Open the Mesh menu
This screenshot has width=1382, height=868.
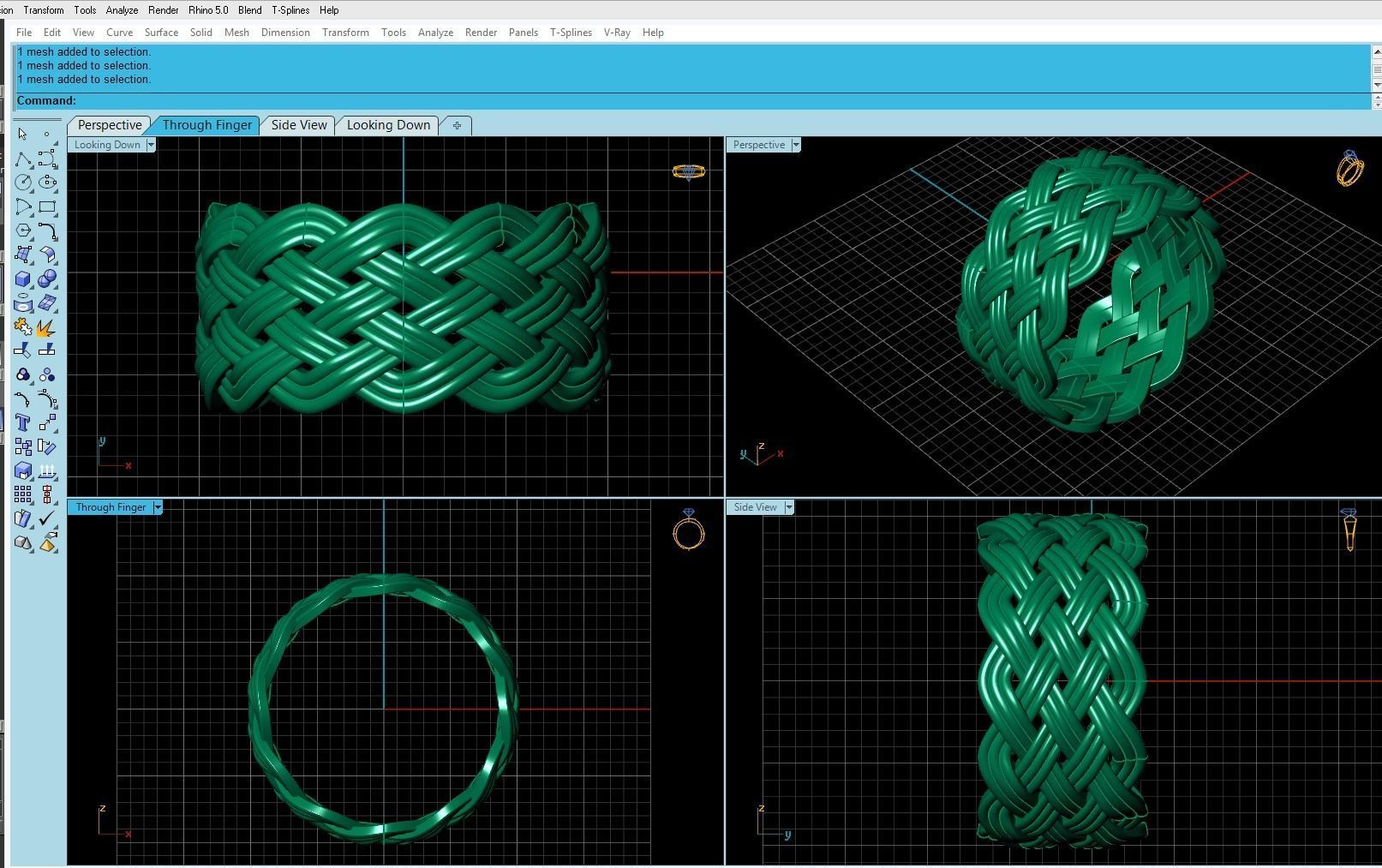[x=236, y=33]
